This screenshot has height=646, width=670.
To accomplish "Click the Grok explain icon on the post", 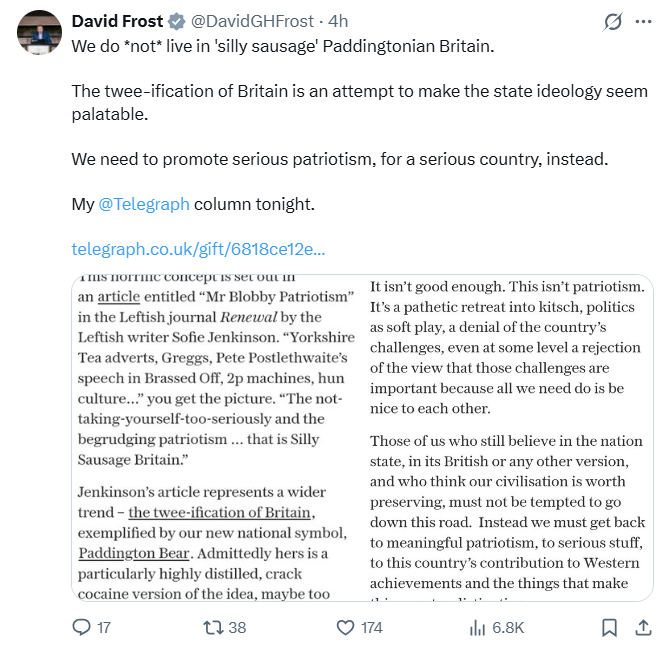I will click(613, 21).
